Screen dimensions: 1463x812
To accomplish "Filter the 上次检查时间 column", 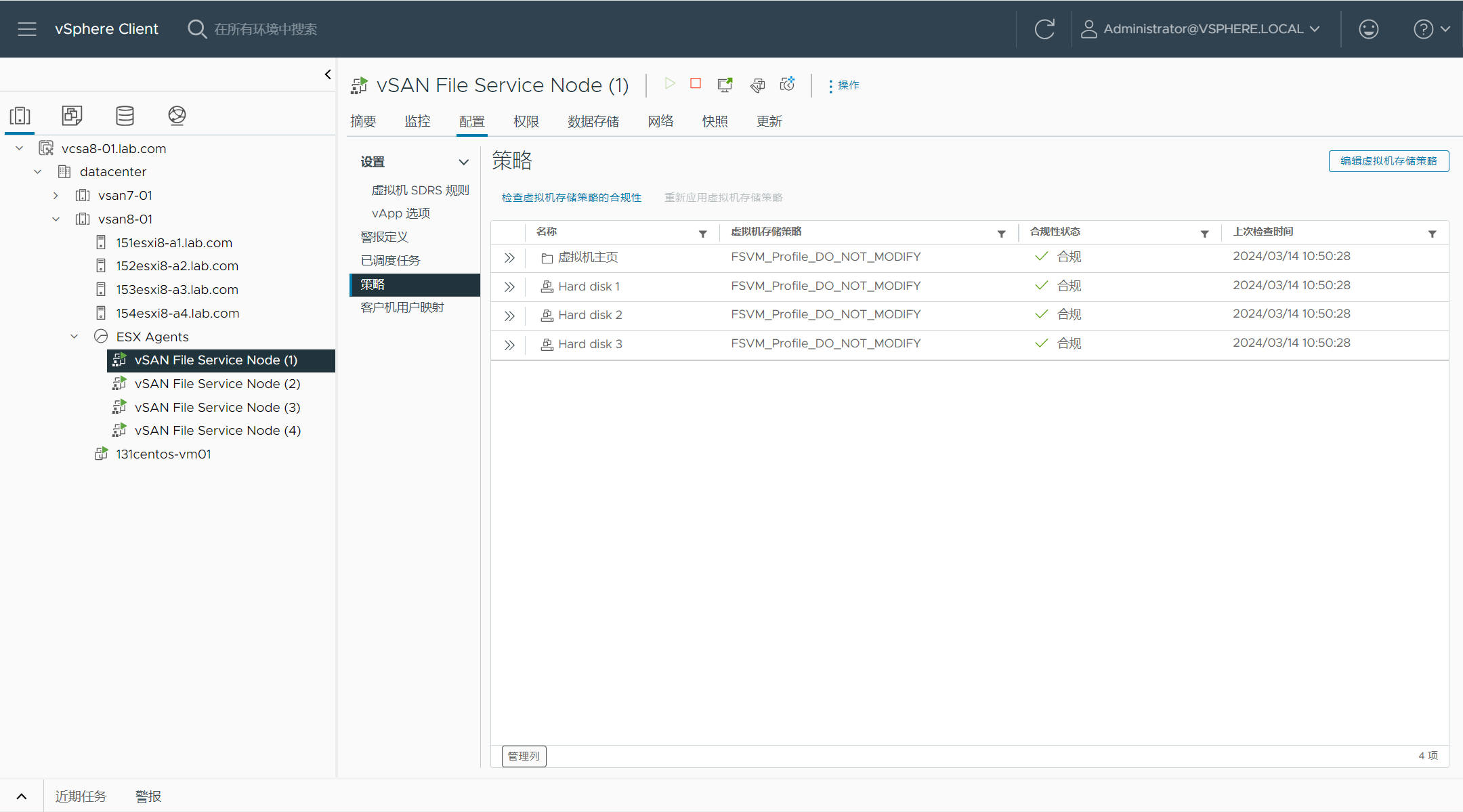I will click(1432, 234).
